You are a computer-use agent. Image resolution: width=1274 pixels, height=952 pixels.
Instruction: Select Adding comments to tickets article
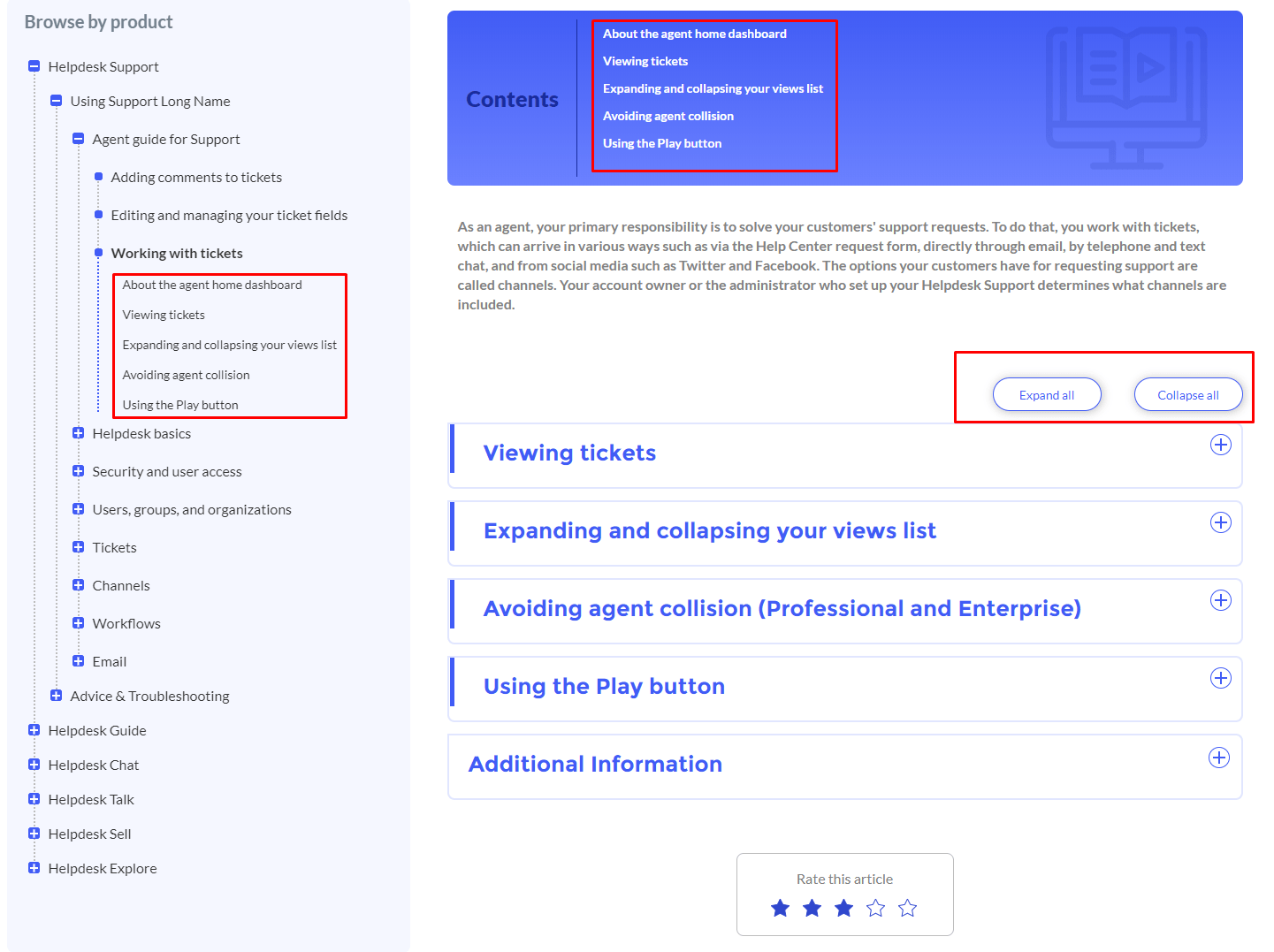point(196,177)
